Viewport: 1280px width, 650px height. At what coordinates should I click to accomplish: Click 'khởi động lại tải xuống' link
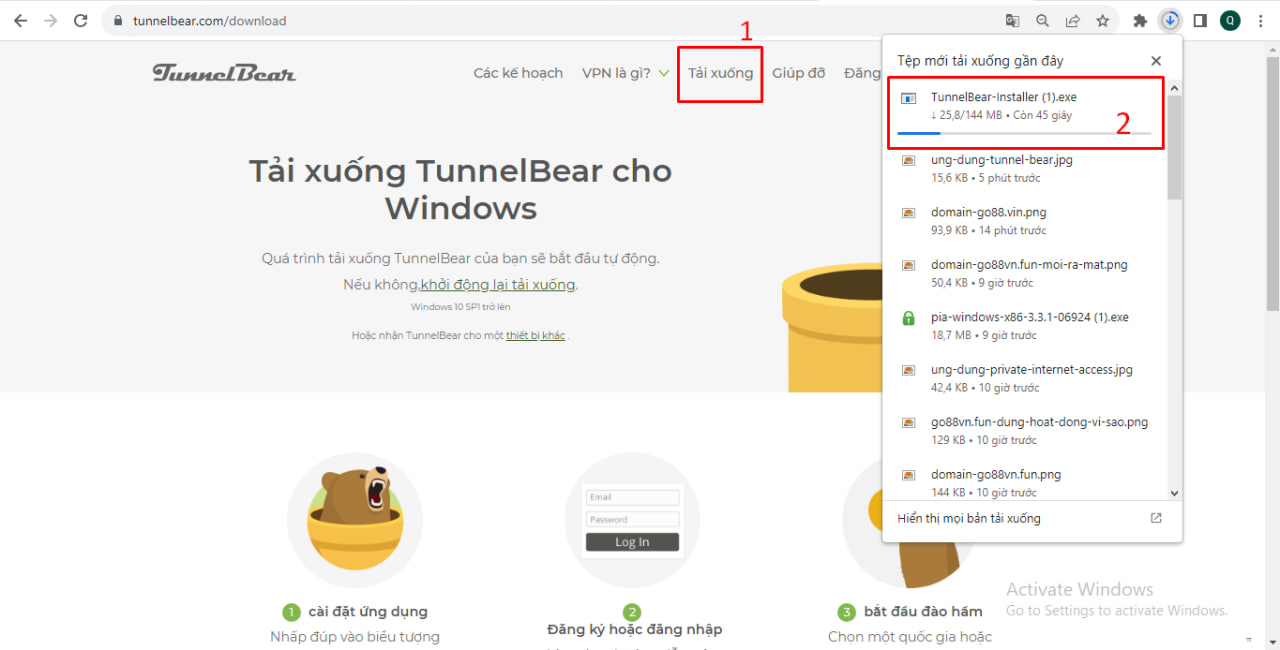[498, 285]
